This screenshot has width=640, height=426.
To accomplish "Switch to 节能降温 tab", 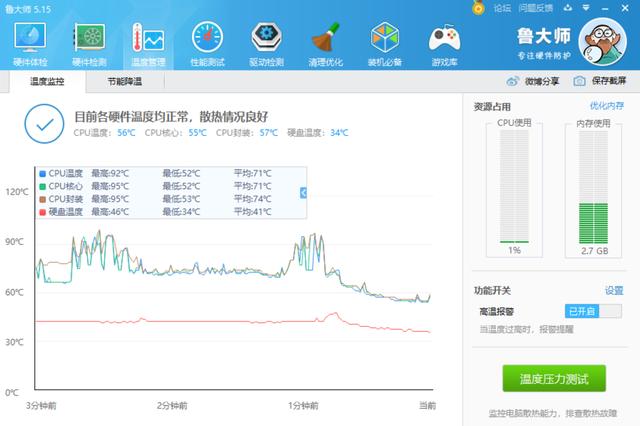I will click(125, 82).
